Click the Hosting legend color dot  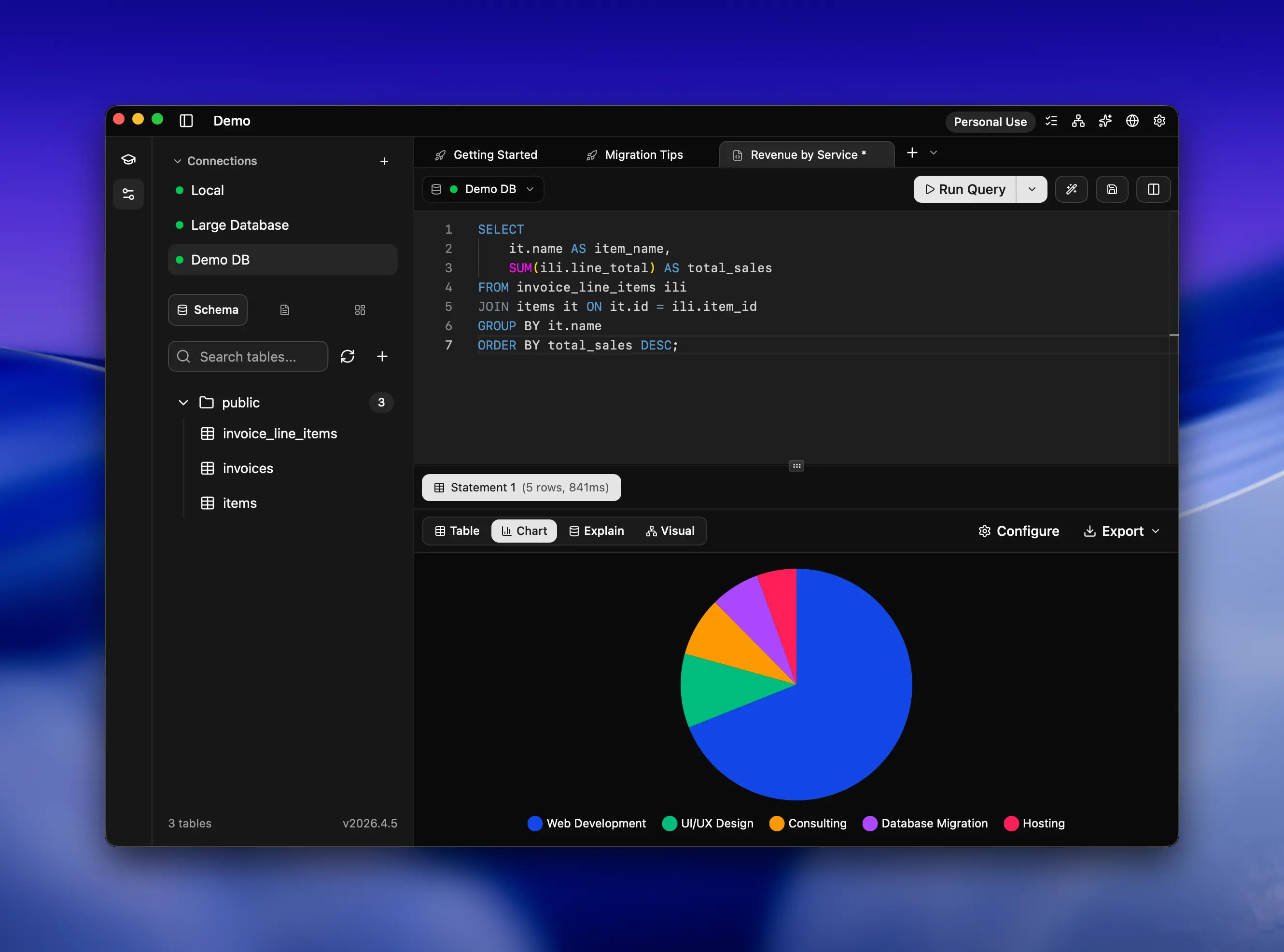pos(1012,824)
